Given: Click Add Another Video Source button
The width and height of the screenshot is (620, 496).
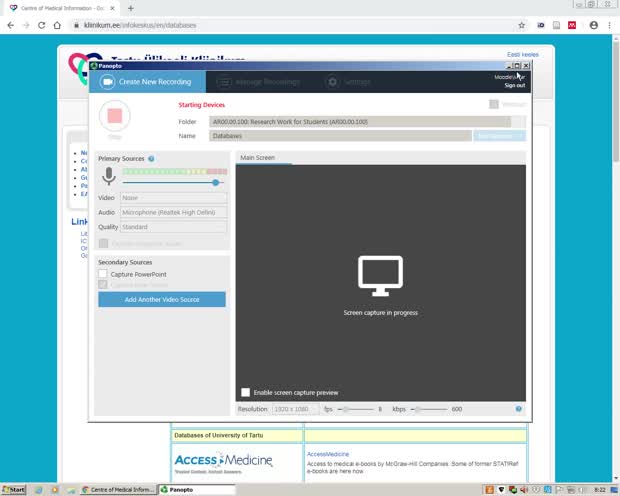Looking at the screenshot, I should [161, 300].
